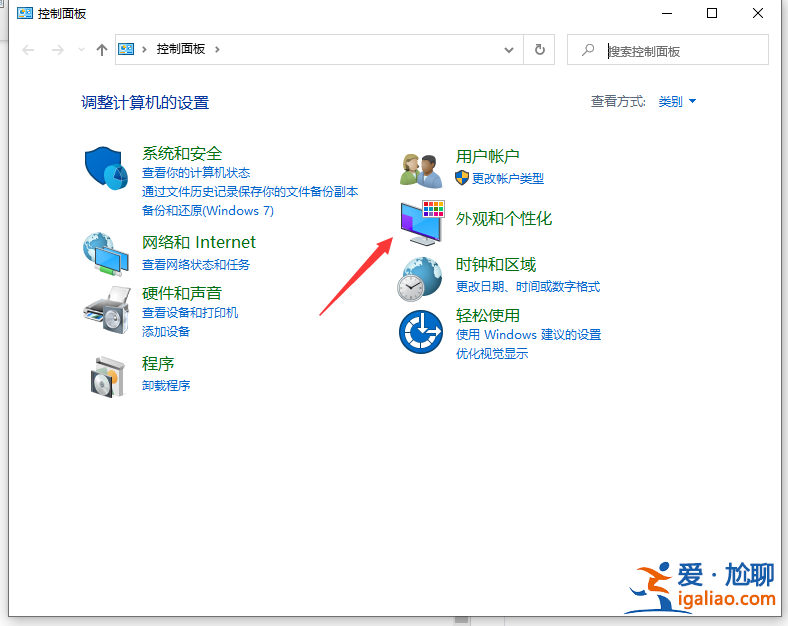
Task: Click the Back navigation arrow
Action: coord(28,49)
